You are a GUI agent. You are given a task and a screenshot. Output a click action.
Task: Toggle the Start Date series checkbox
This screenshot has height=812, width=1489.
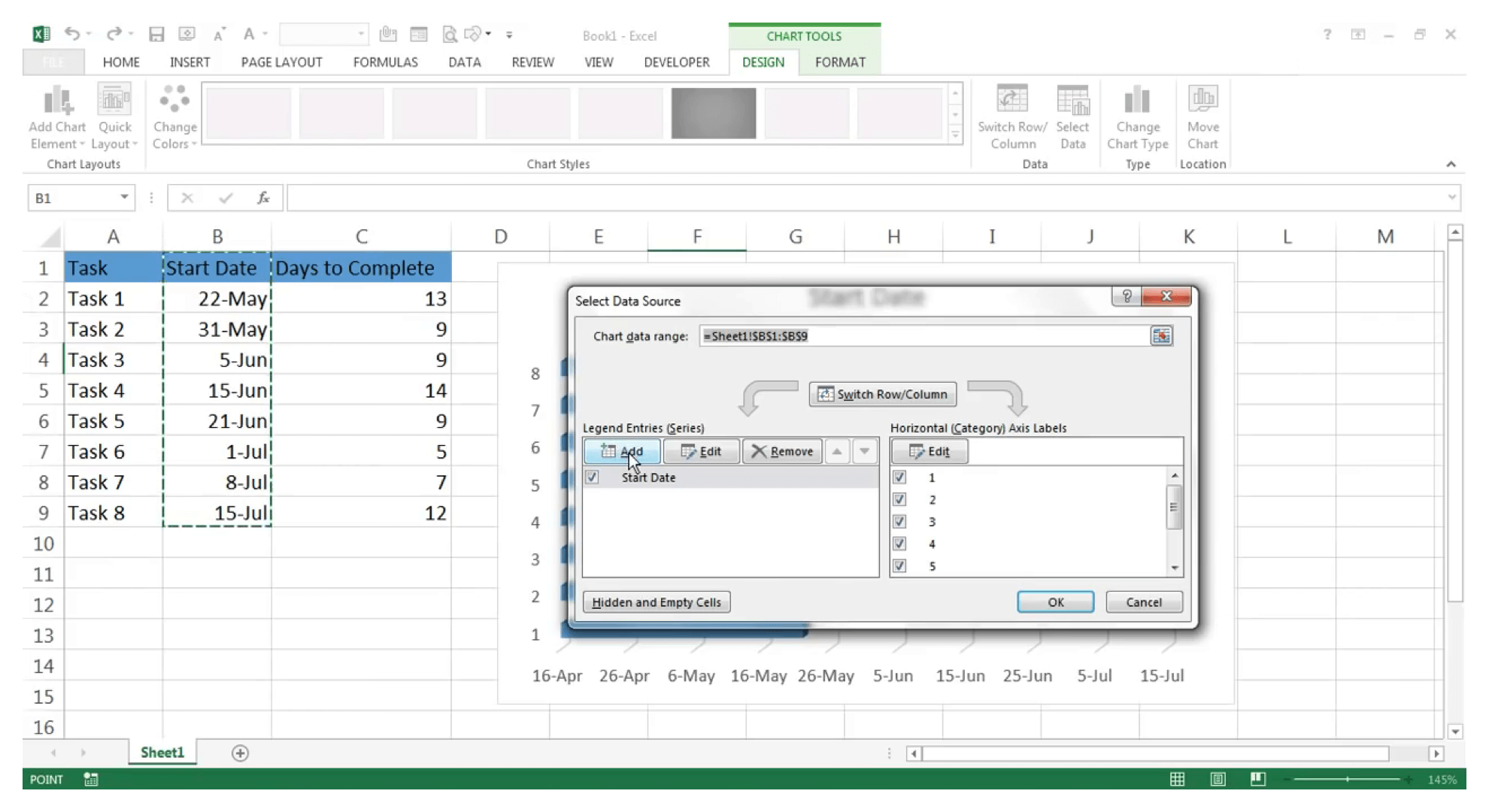click(592, 477)
